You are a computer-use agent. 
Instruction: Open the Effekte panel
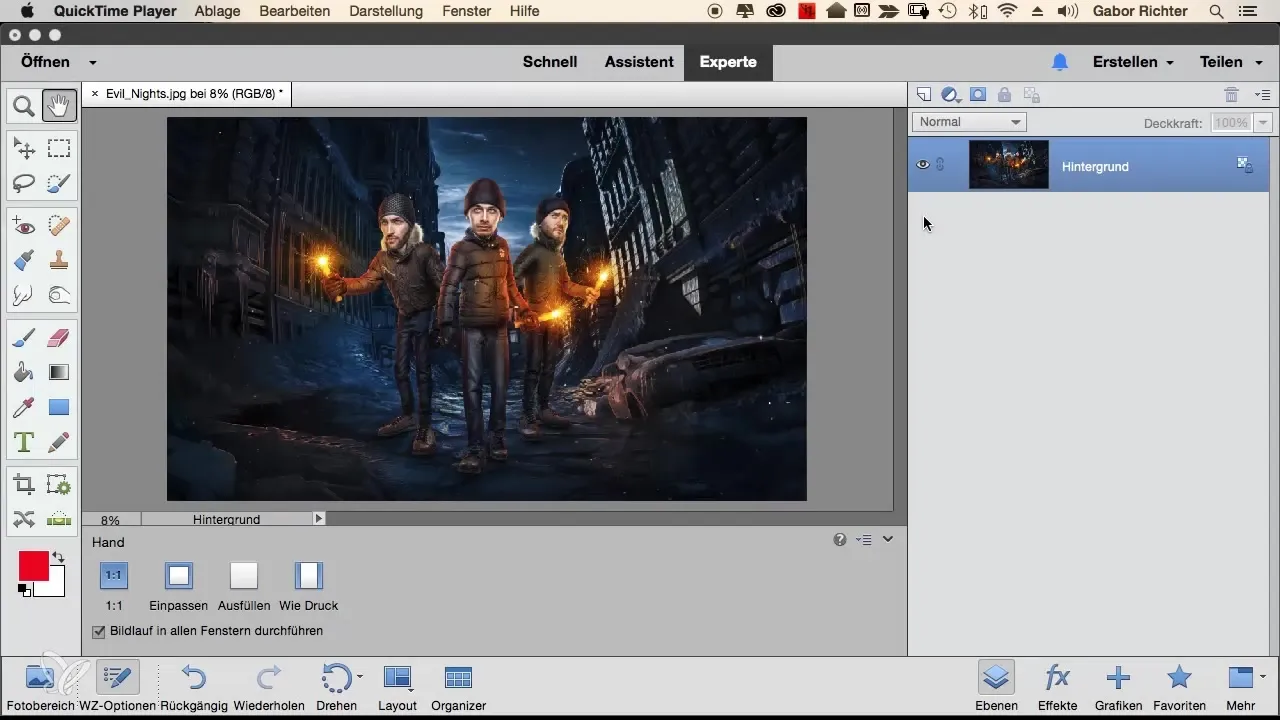pos(1057,687)
